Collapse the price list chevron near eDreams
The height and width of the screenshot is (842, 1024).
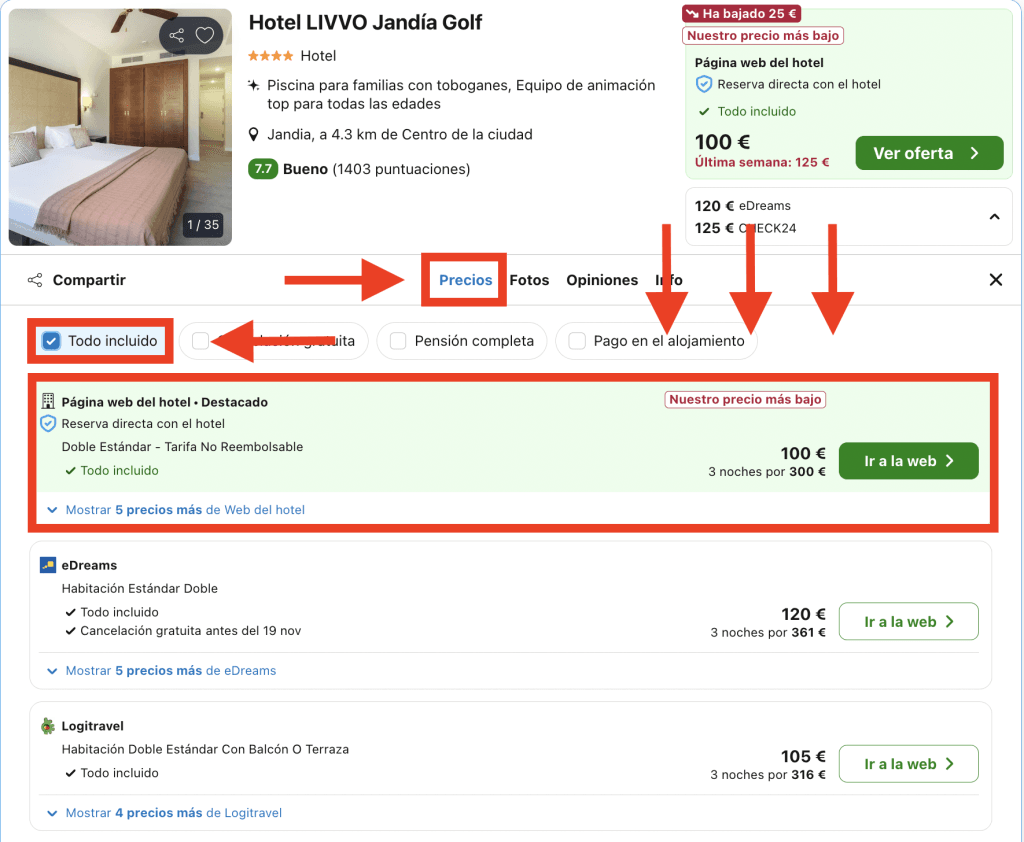pos(994,216)
